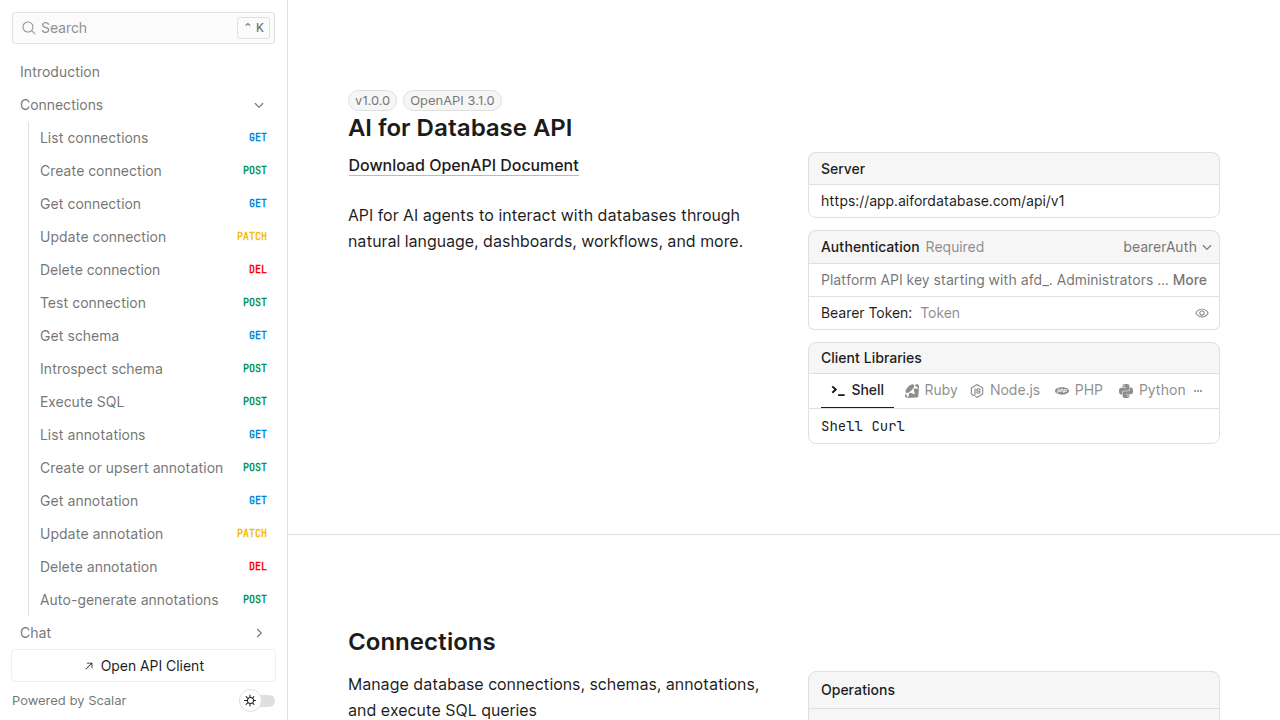Click the Python library icon
The image size is (1280, 720).
coord(1126,391)
